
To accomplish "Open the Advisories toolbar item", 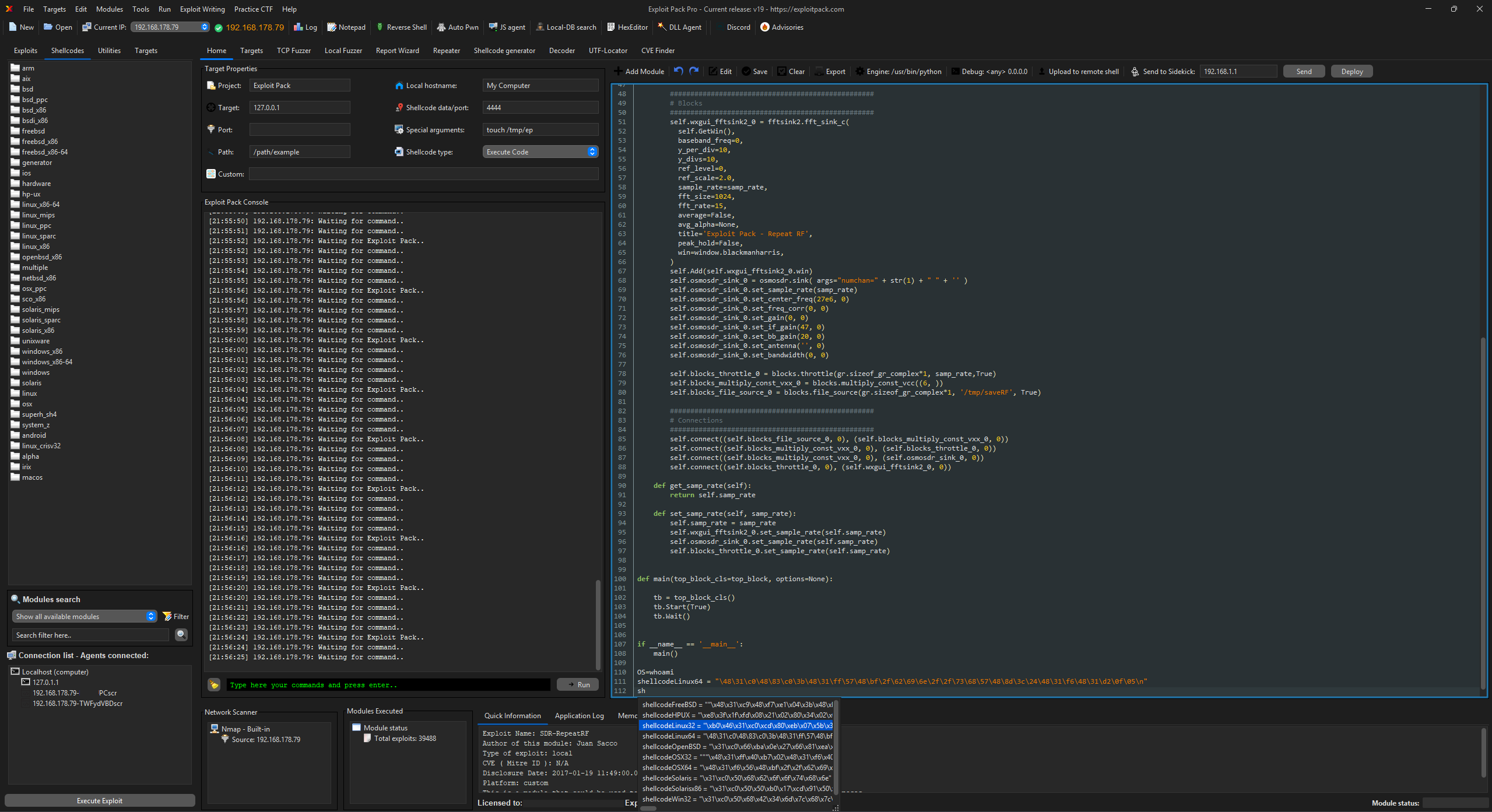I will [781, 27].
